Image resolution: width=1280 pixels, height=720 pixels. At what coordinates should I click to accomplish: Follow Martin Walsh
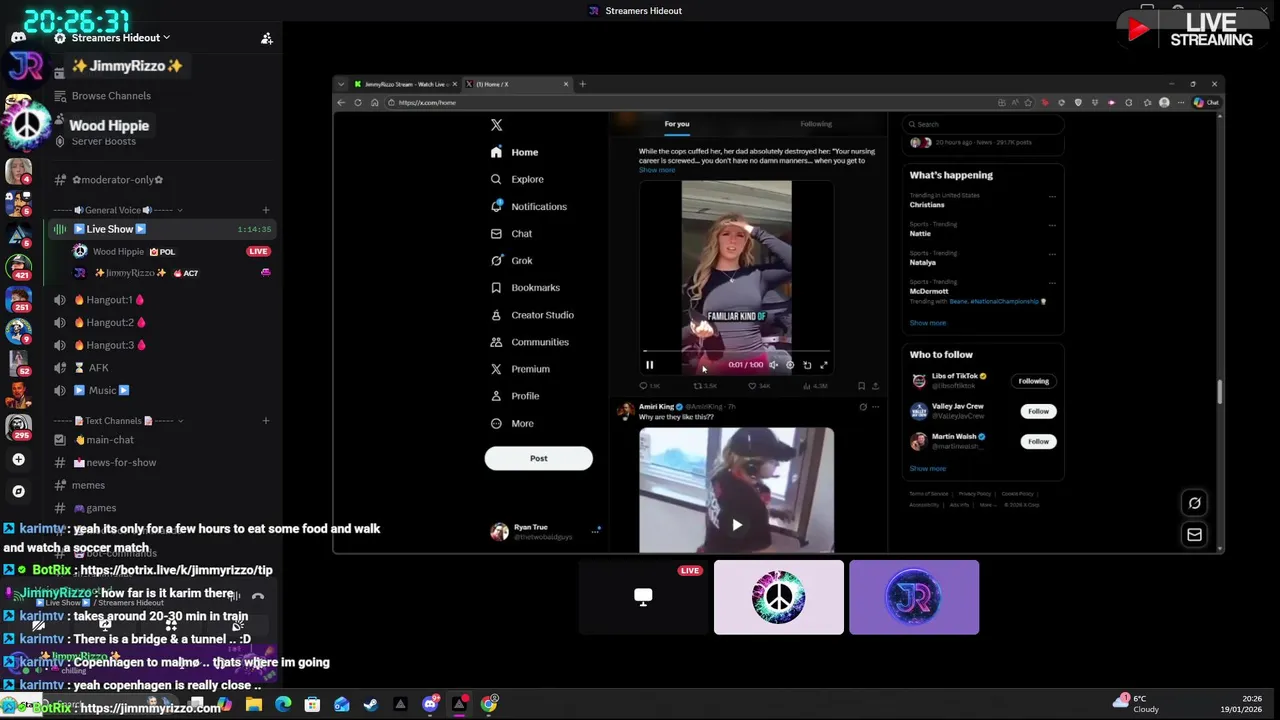point(1038,441)
